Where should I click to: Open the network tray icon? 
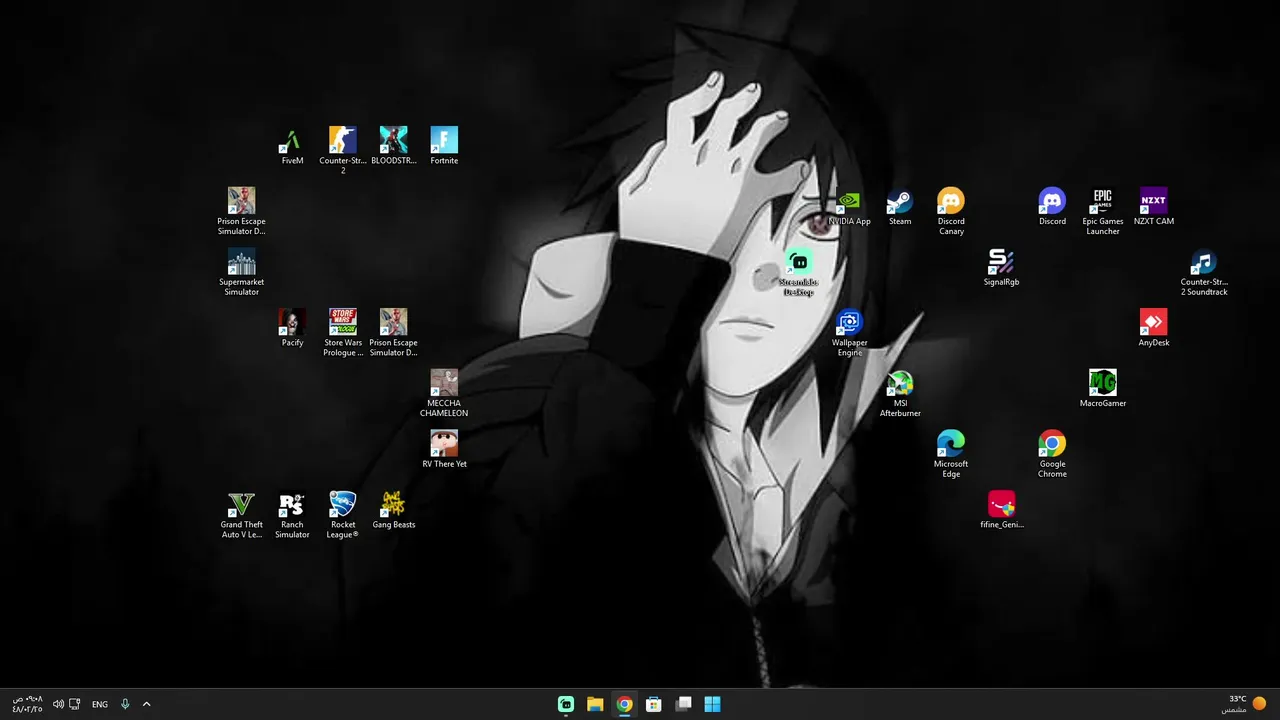(x=75, y=704)
